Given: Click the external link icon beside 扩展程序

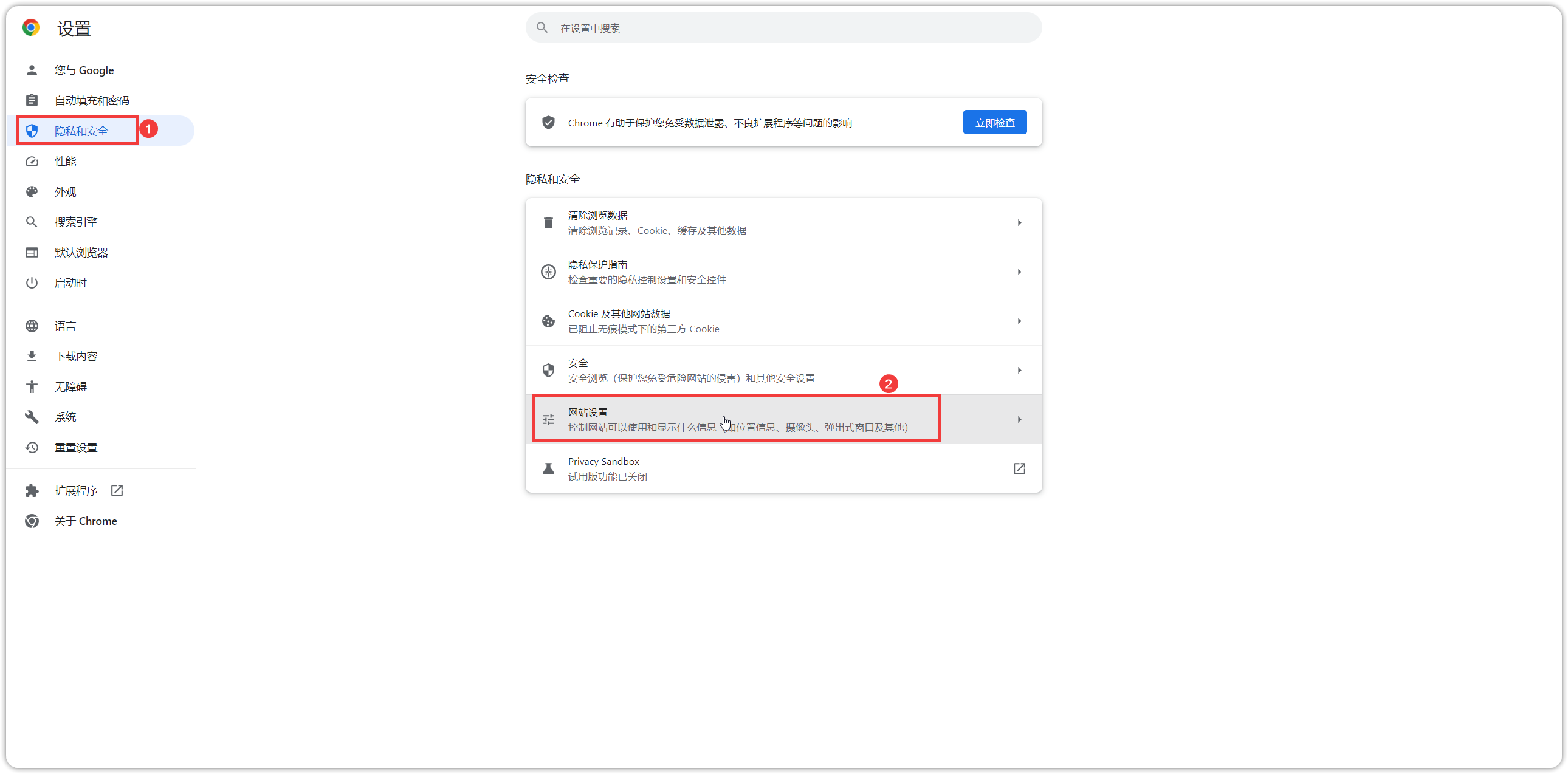Looking at the screenshot, I should tap(117, 490).
